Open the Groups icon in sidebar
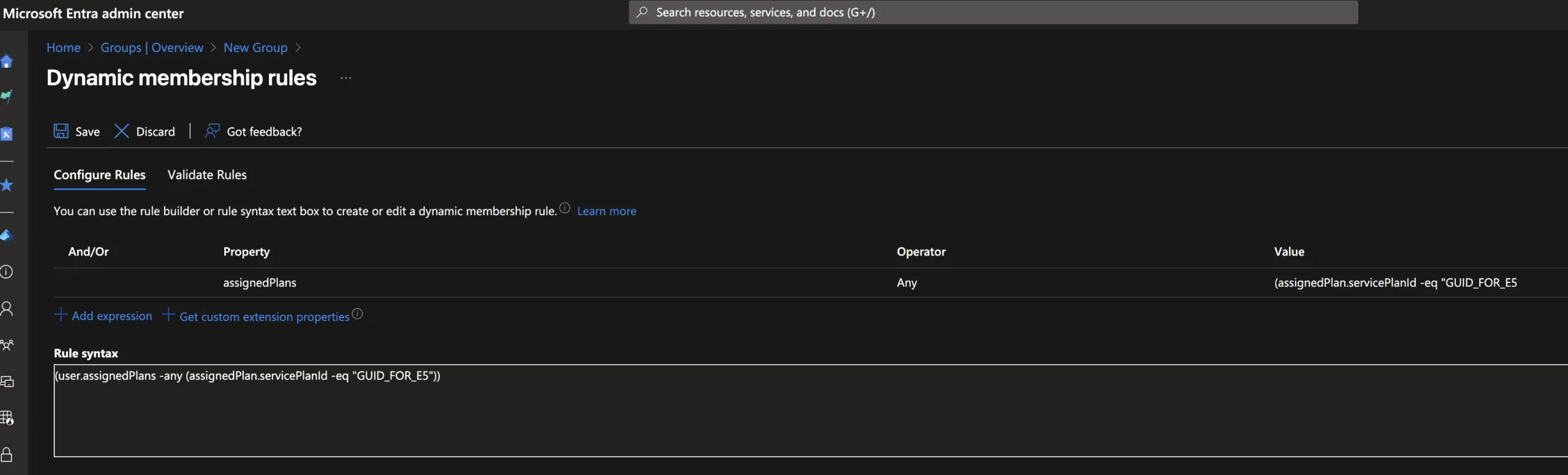The width and height of the screenshot is (1568, 475). click(7, 345)
